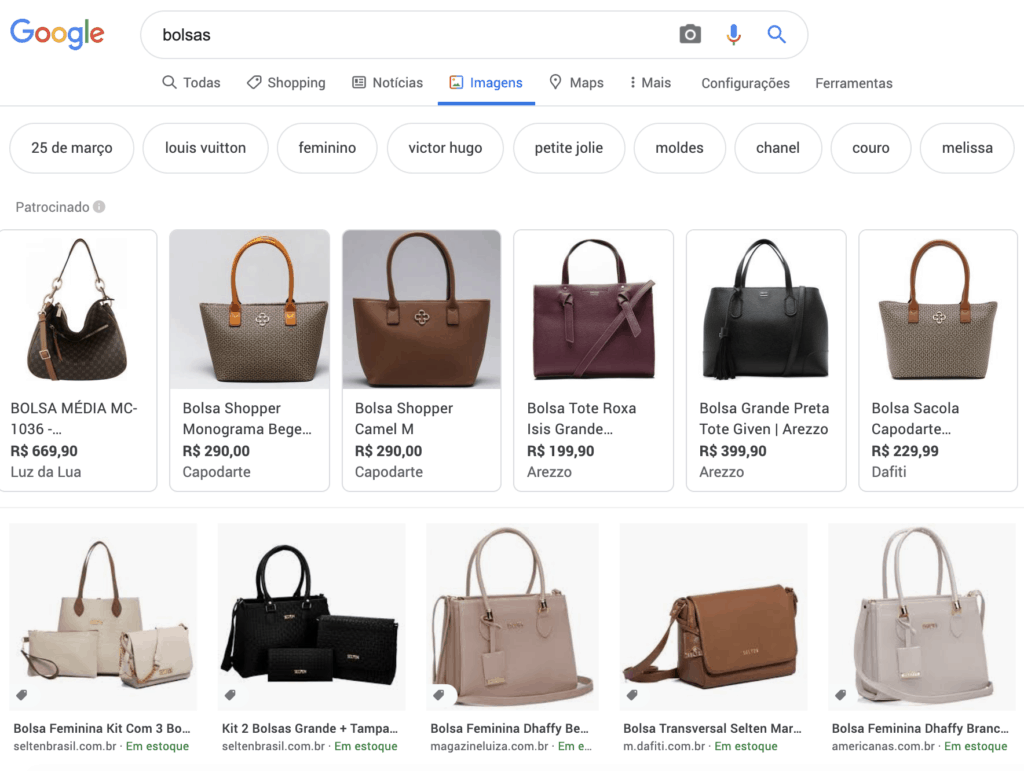This screenshot has height=771, width=1024.
Task: Click tag icon on Kit 2 Bolsas image
Action: coord(230,695)
